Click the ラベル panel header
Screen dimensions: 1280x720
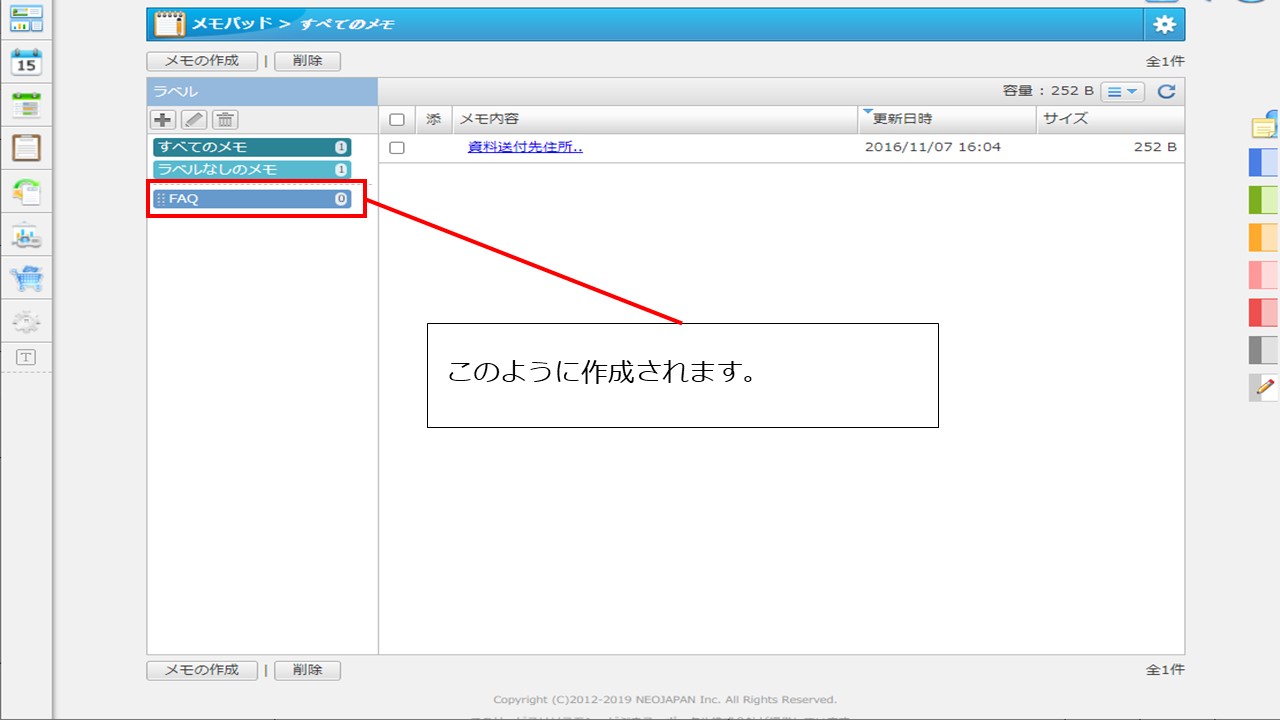pos(262,92)
